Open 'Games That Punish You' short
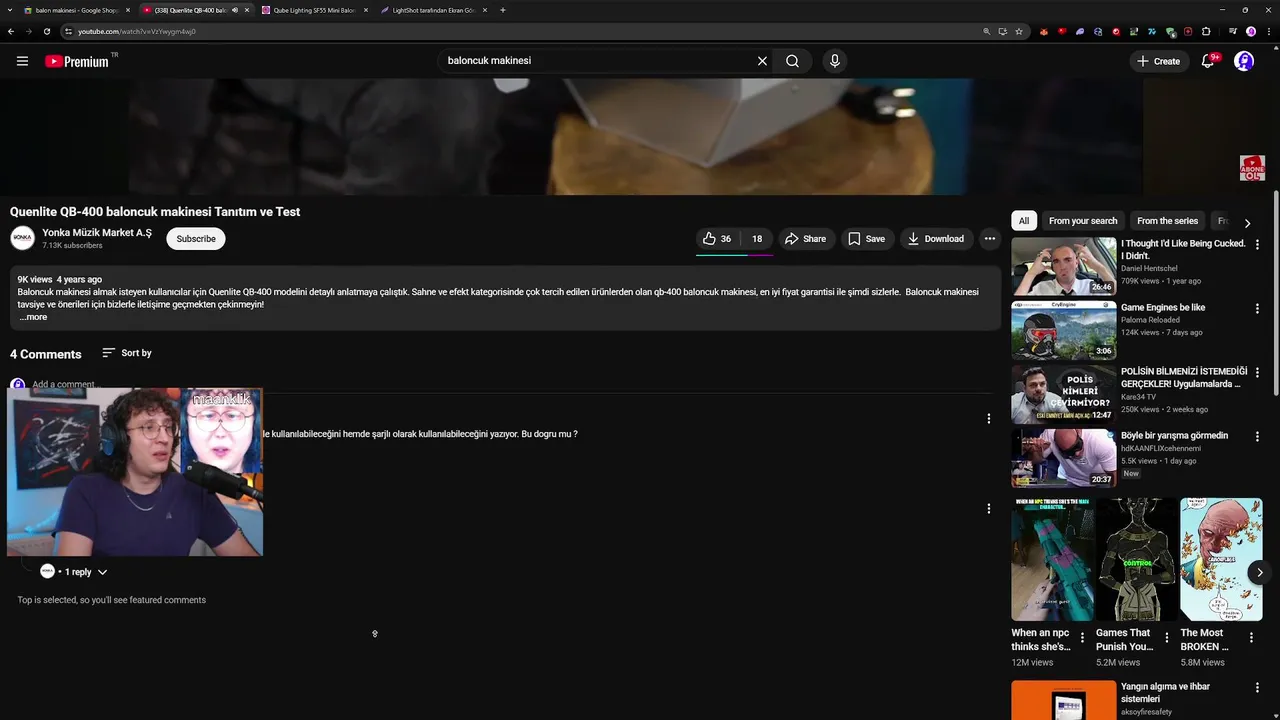This screenshot has height=720, width=1280. (1137, 560)
